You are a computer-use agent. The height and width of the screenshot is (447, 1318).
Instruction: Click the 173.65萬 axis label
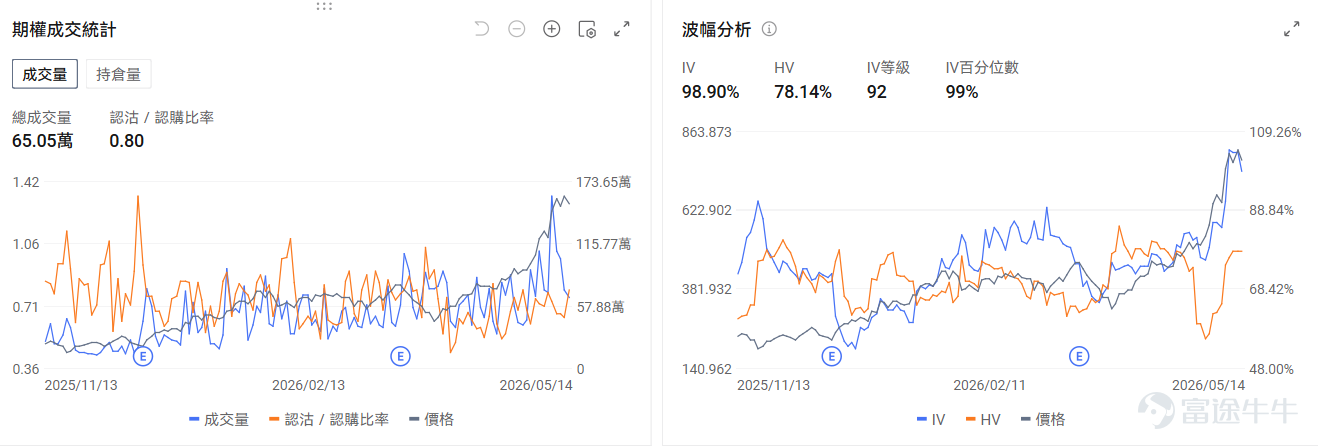click(604, 182)
